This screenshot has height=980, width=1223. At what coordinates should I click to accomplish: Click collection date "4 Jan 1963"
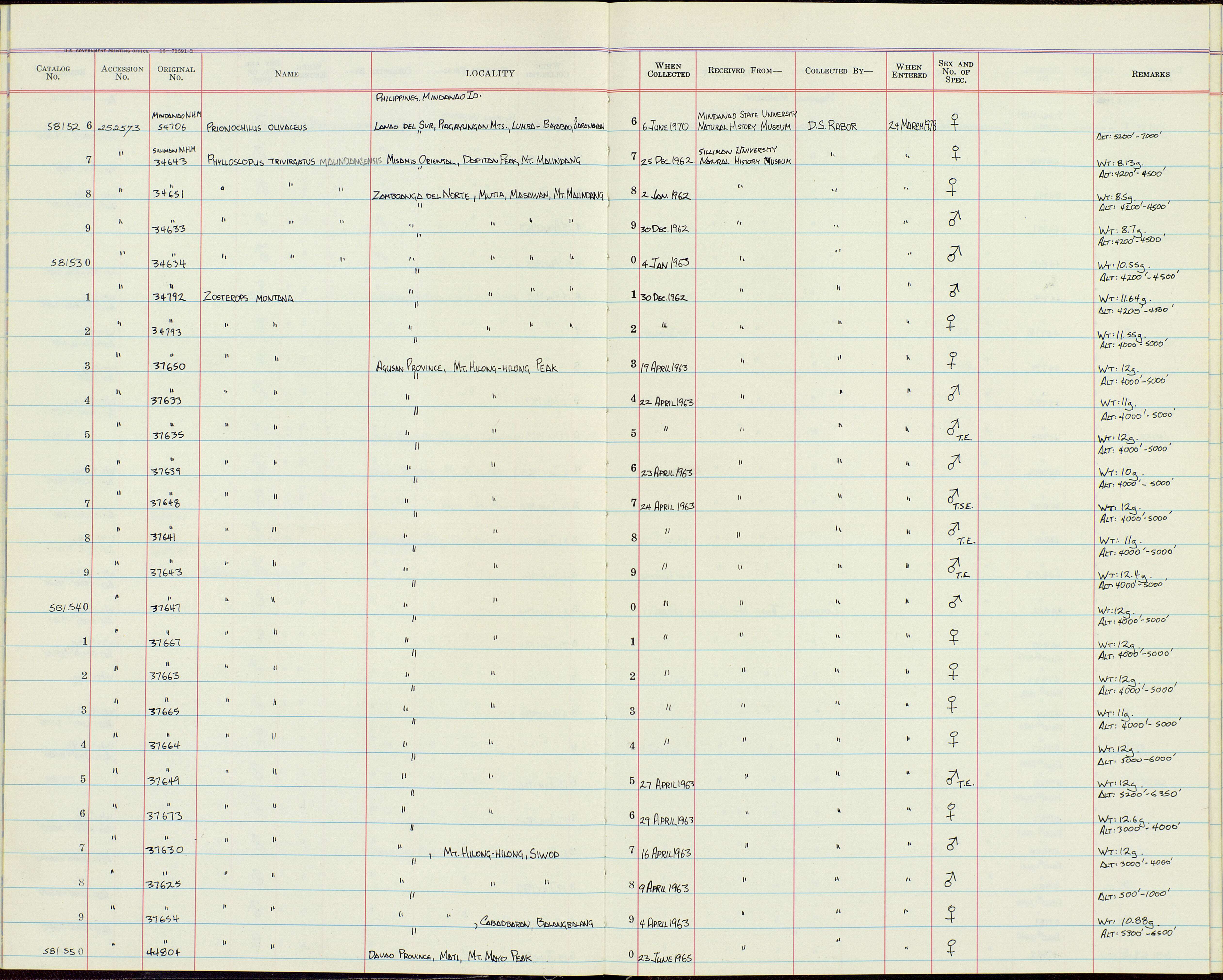point(665,264)
